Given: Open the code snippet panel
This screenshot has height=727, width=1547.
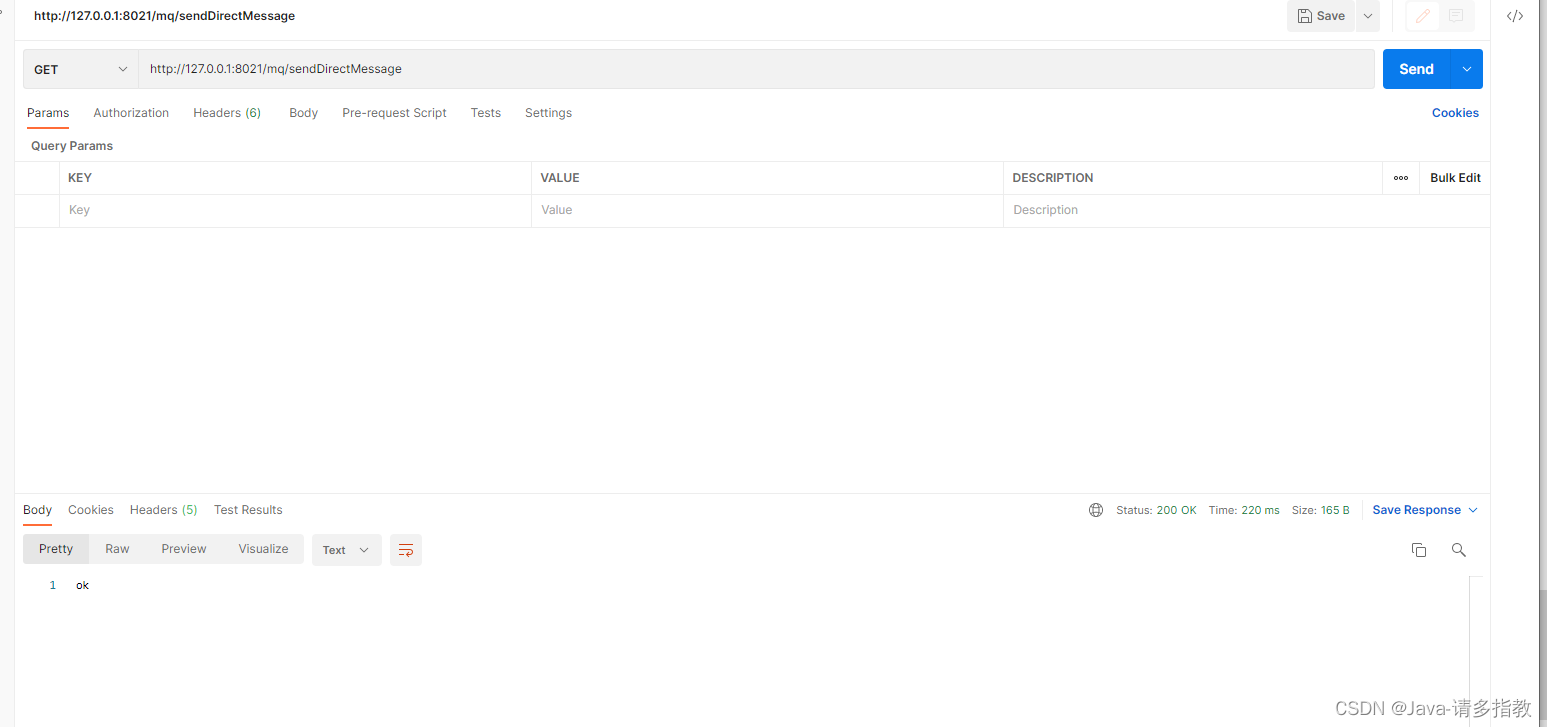Looking at the screenshot, I should (x=1514, y=16).
